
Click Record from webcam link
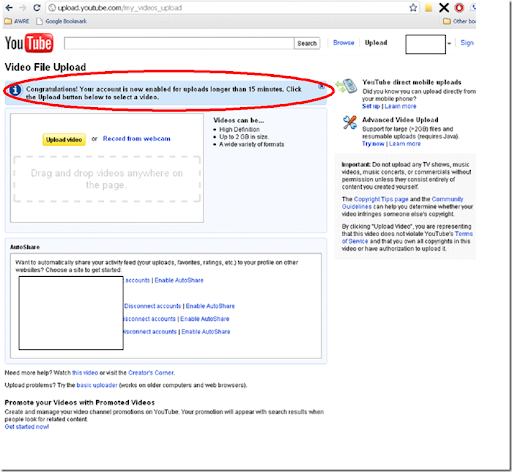pyautogui.click(x=137, y=139)
